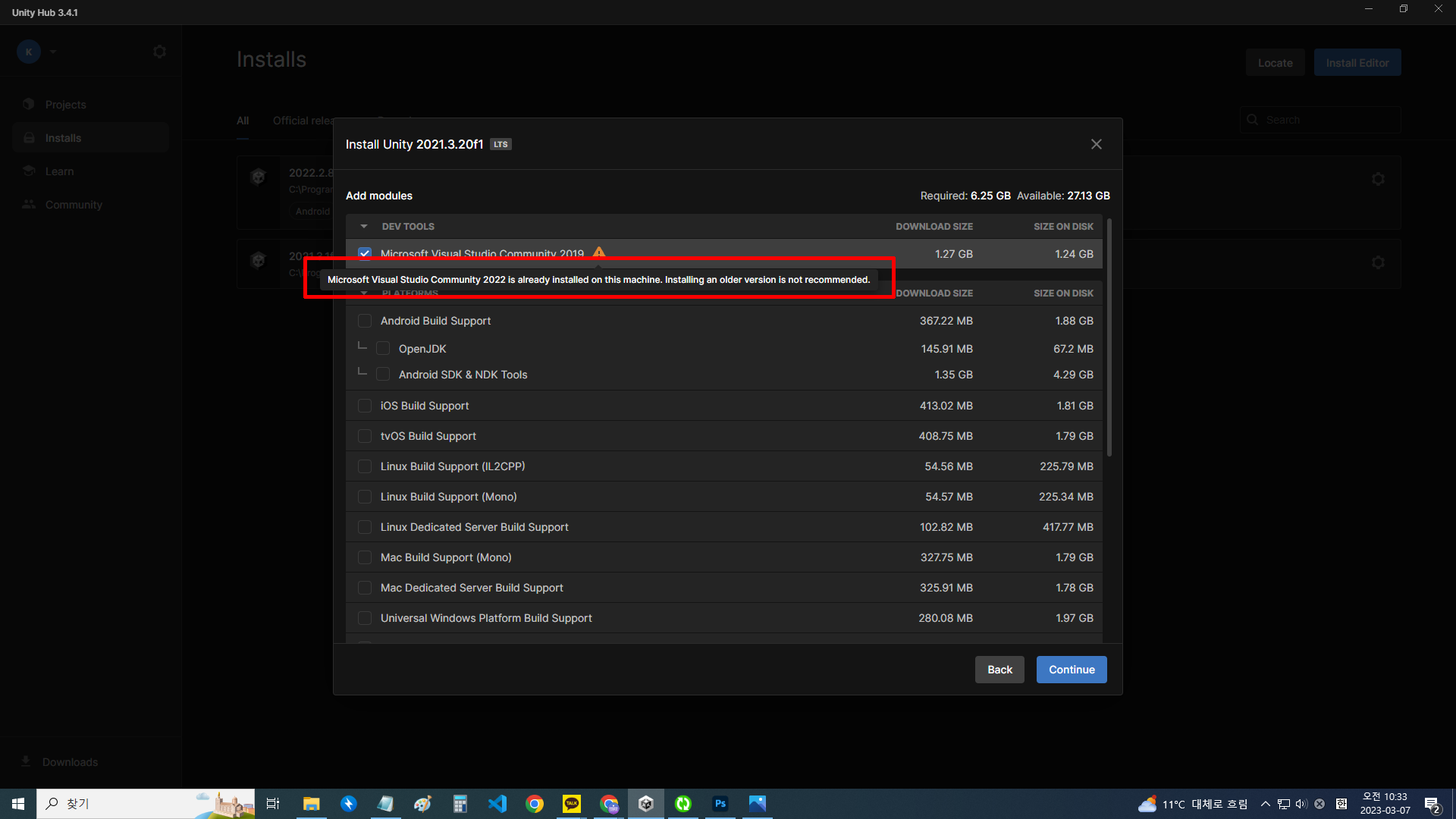Click the taskbar search box
The height and width of the screenshot is (819, 1456).
[x=146, y=804]
